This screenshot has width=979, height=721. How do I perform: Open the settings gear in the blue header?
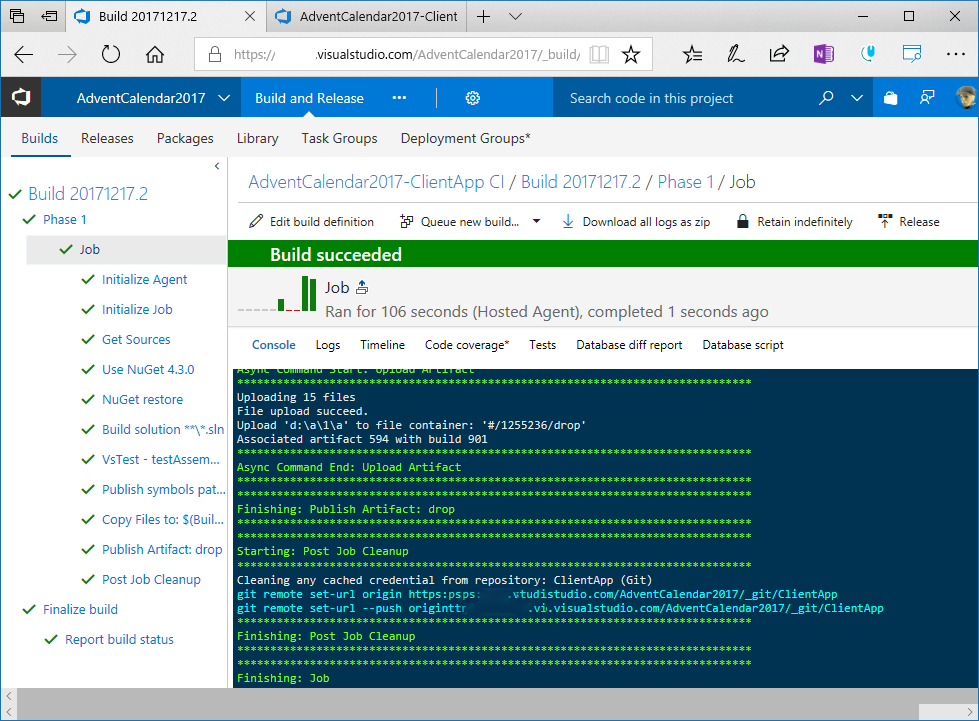473,98
